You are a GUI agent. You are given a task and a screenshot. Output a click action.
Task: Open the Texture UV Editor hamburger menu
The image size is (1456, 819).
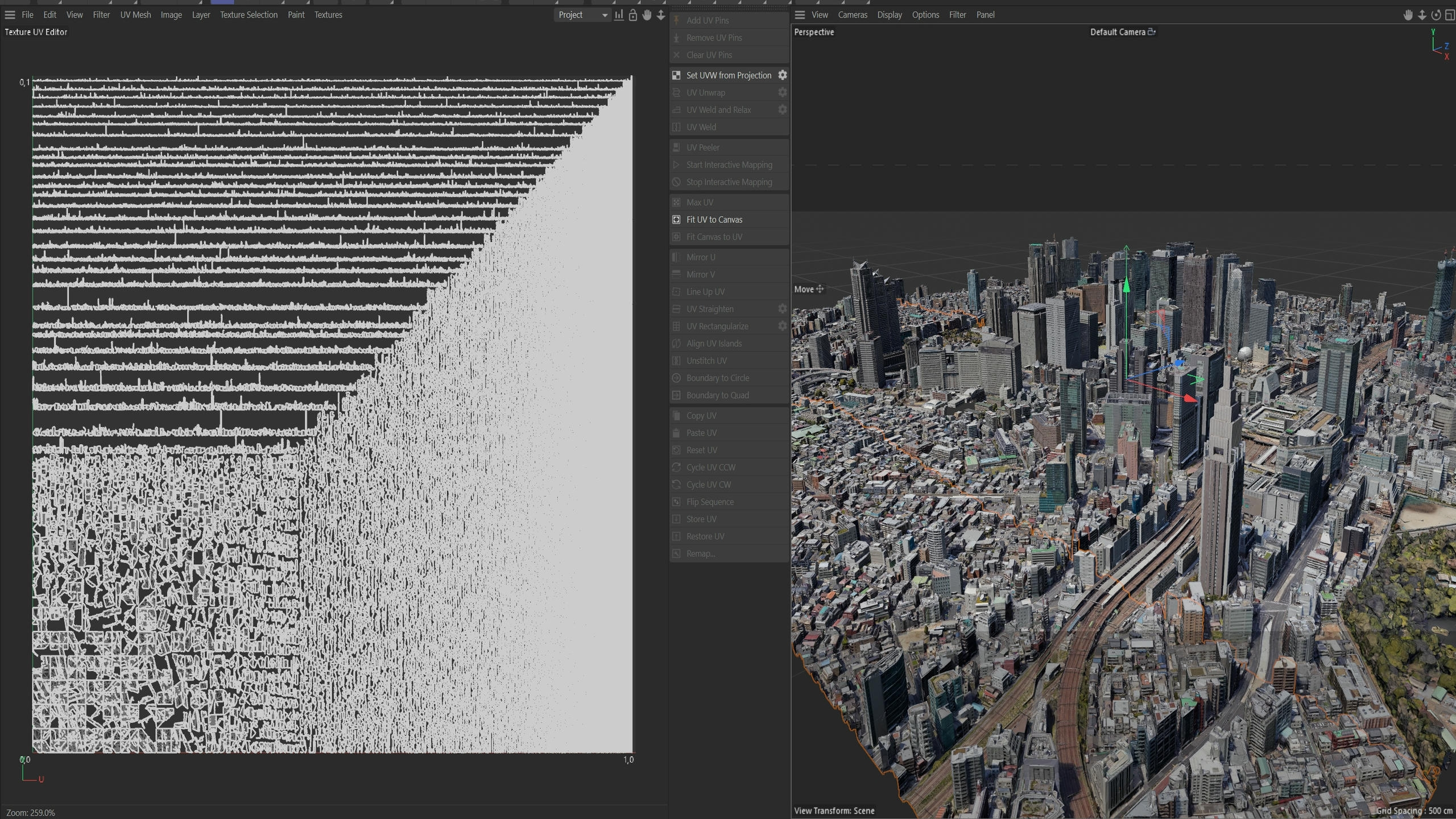coord(10,15)
